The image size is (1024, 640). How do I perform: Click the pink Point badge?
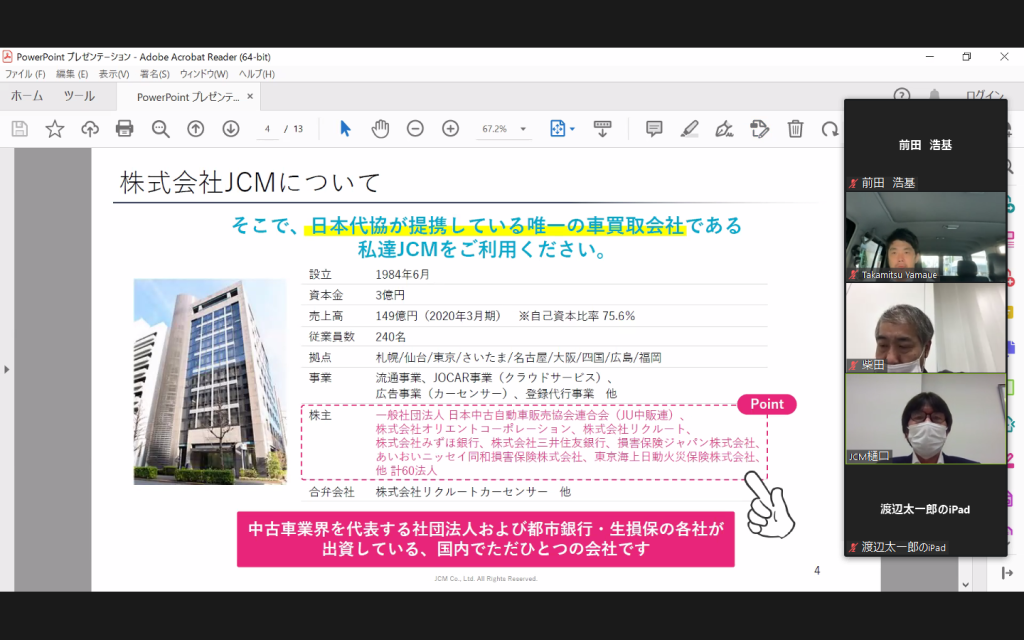pyautogui.click(x=767, y=404)
